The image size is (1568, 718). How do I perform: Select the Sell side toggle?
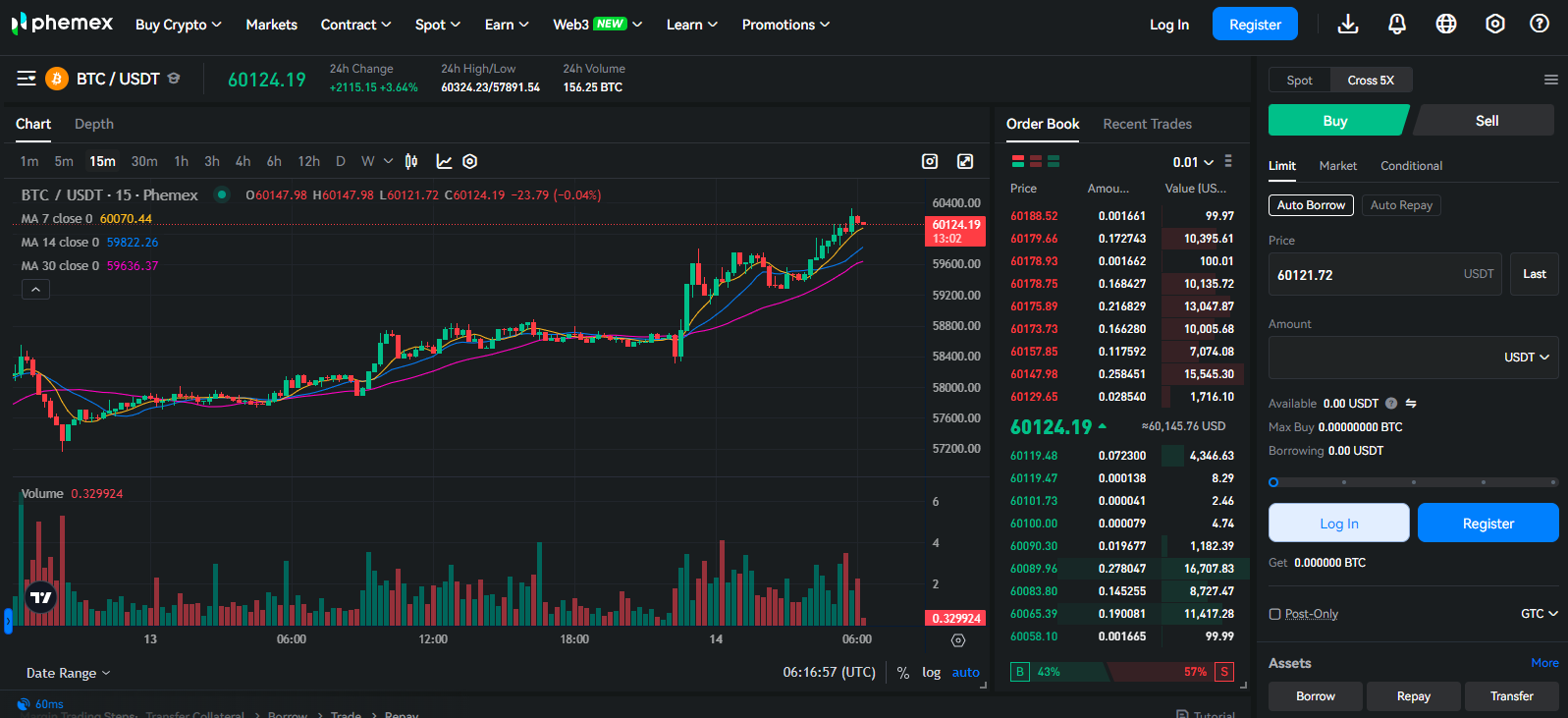[1486, 121]
